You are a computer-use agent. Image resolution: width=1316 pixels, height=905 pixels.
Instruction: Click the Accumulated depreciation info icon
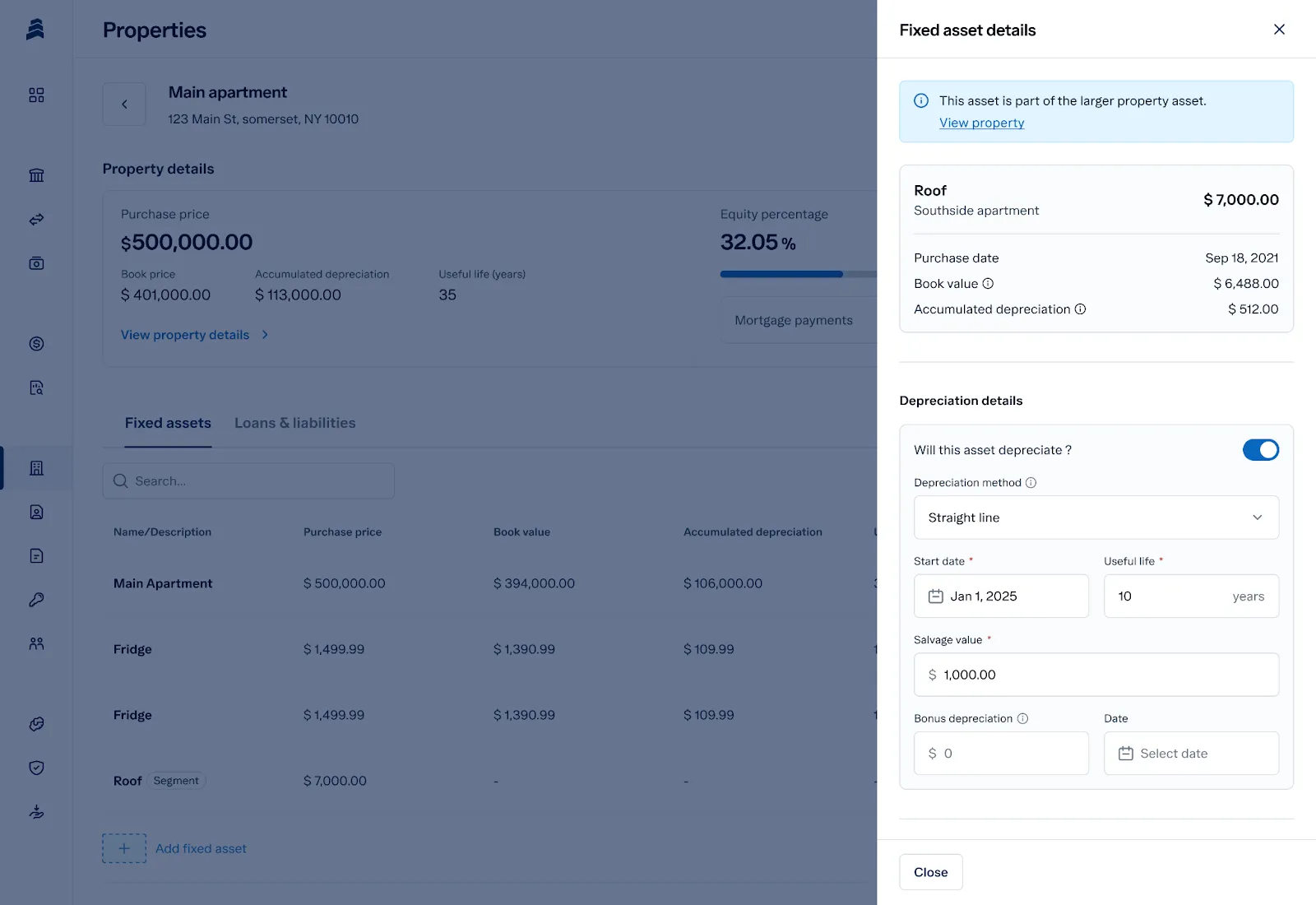(x=1080, y=309)
